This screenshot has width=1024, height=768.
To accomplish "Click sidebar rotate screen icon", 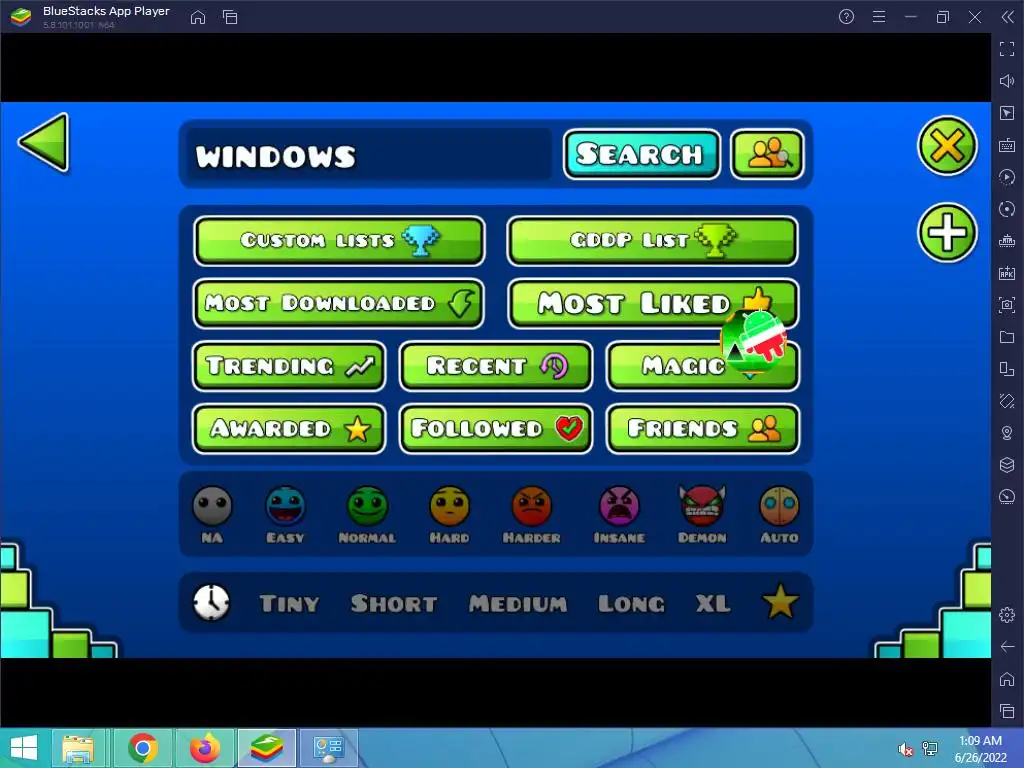I will pos(1007,369).
